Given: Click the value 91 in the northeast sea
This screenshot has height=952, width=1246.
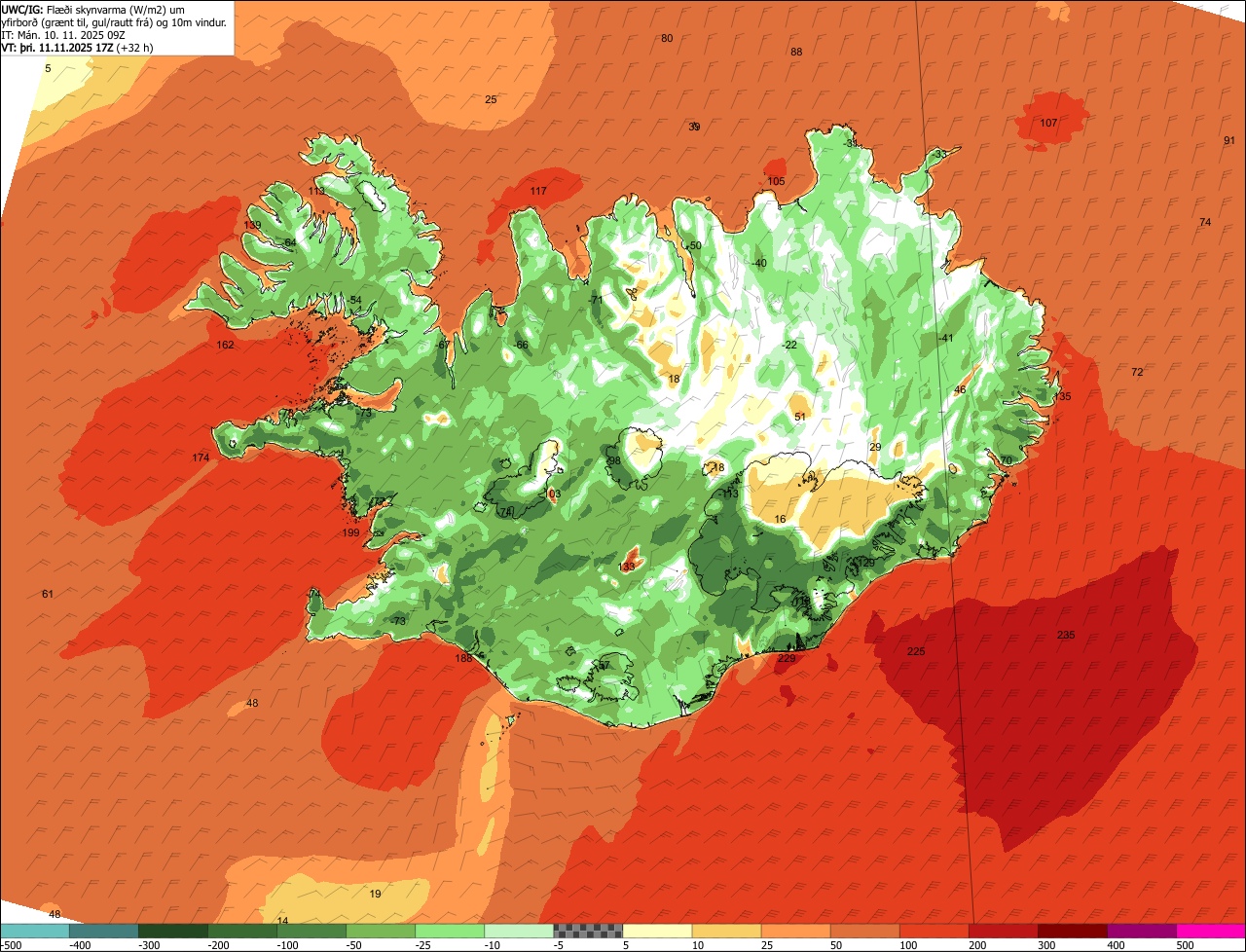Looking at the screenshot, I should tap(1229, 140).
